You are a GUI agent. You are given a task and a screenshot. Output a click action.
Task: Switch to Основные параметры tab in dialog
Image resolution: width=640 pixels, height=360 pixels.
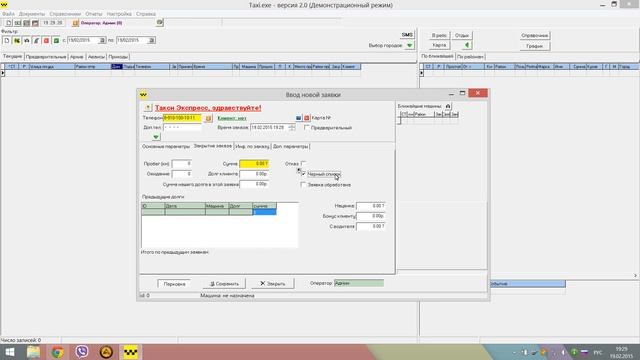coord(166,146)
